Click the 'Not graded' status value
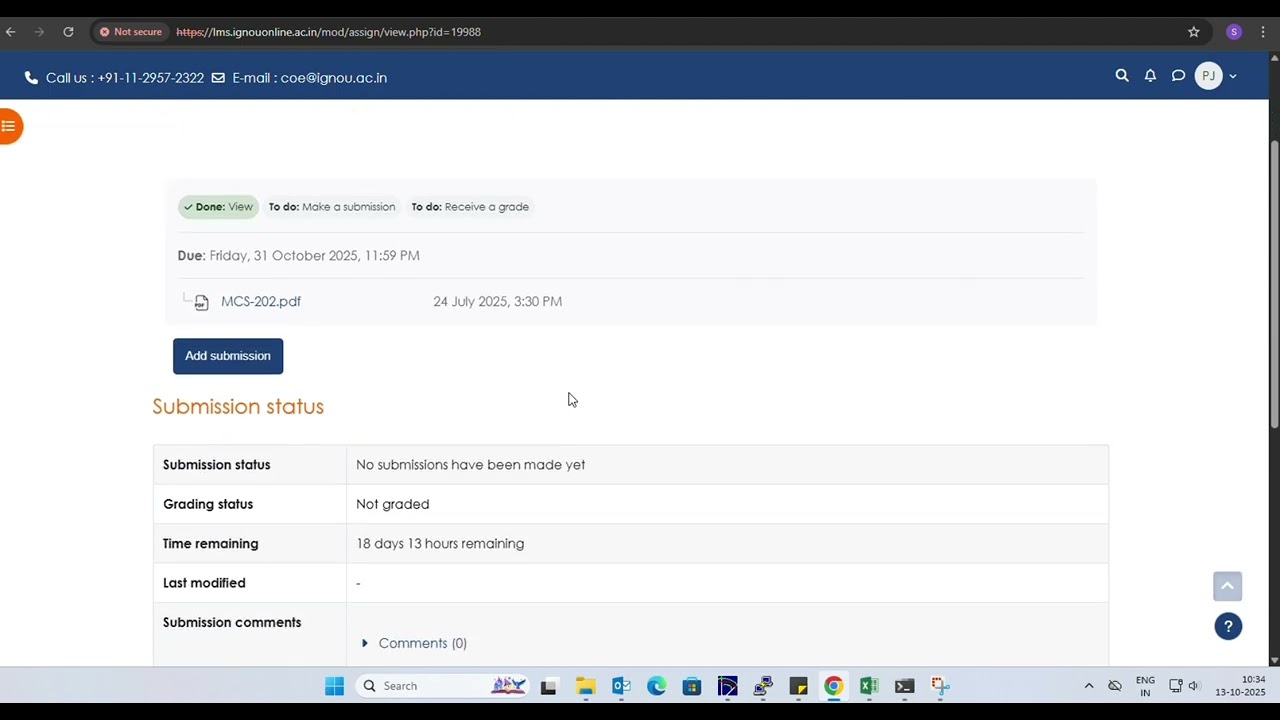 pyautogui.click(x=392, y=504)
